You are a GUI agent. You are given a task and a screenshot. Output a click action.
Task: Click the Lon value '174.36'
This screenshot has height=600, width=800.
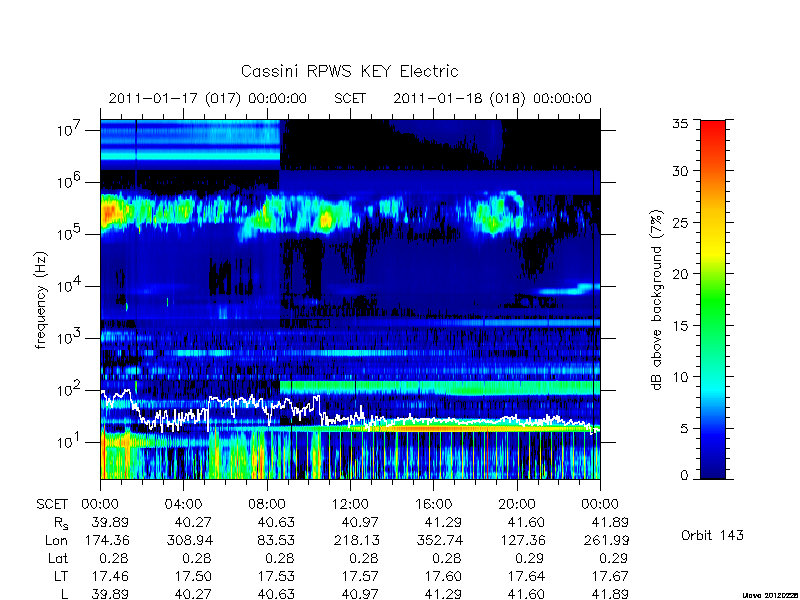[106, 540]
